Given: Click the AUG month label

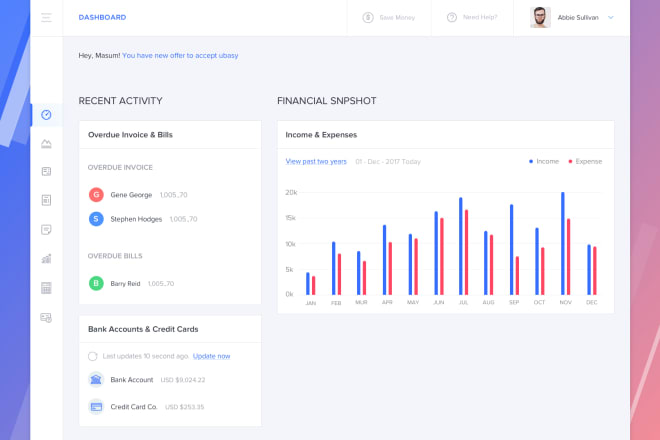Looking at the screenshot, I should click(488, 302).
